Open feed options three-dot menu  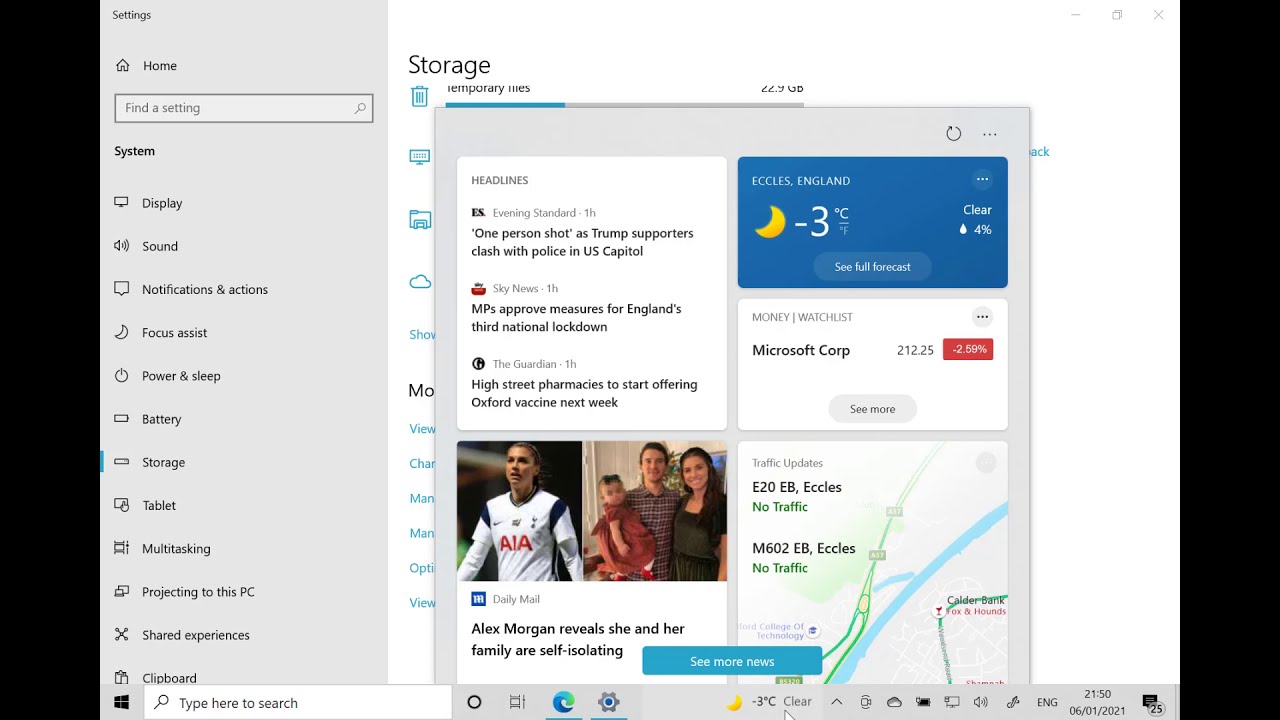click(989, 134)
